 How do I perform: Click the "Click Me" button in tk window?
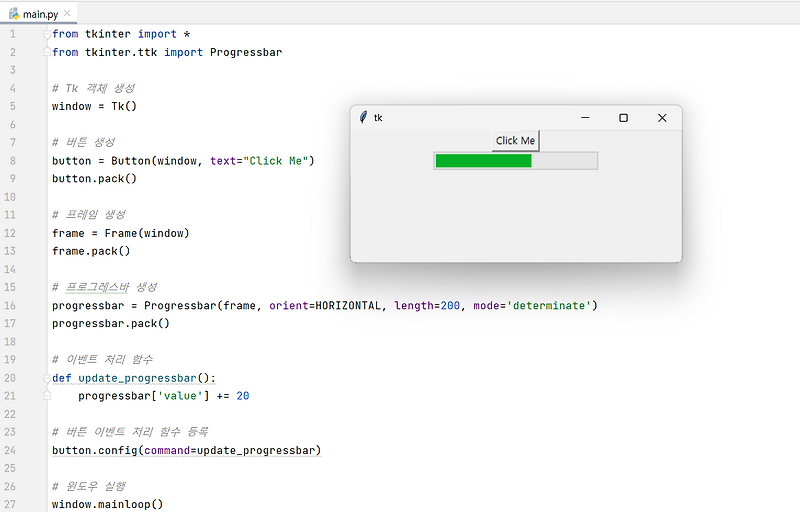tap(515, 141)
